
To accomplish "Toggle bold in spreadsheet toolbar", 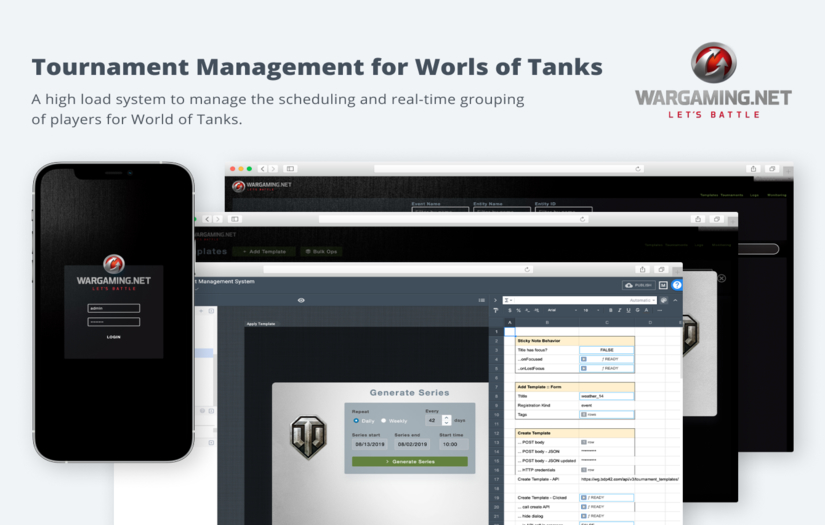I will point(610,310).
